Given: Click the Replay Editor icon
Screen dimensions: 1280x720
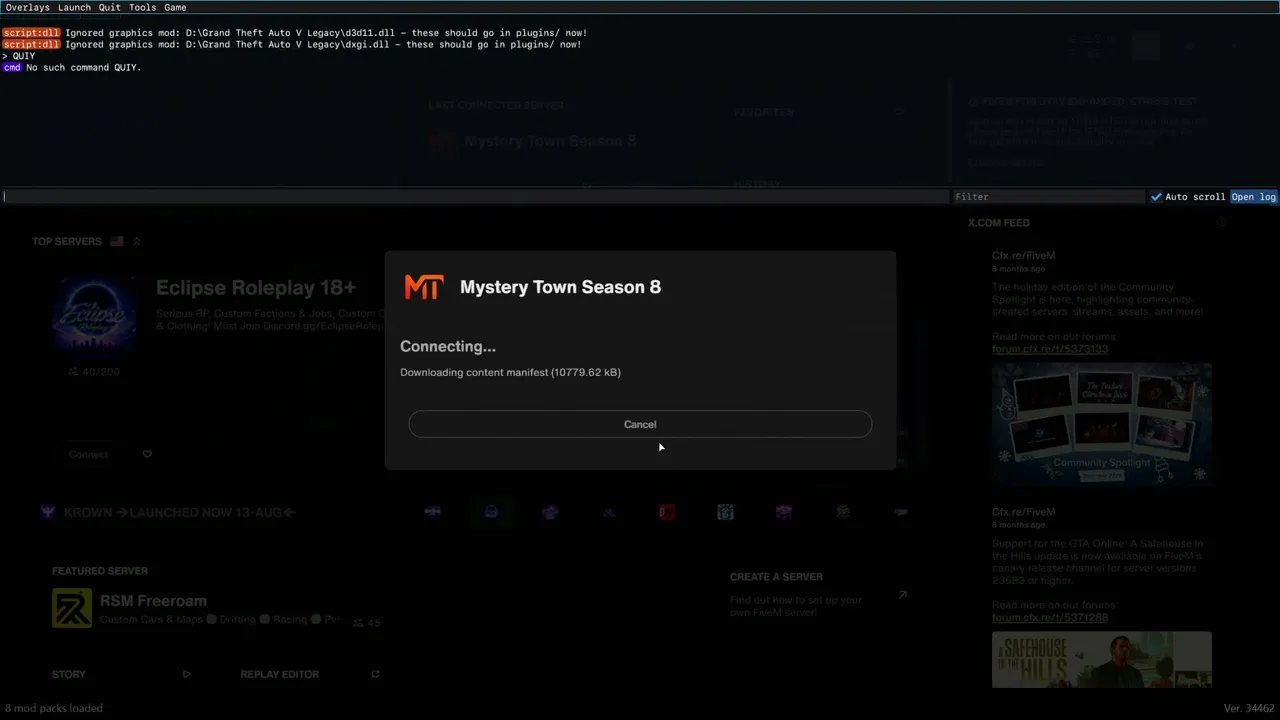Looking at the screenshot, I should pyautogui.click(x=375, y=674).
